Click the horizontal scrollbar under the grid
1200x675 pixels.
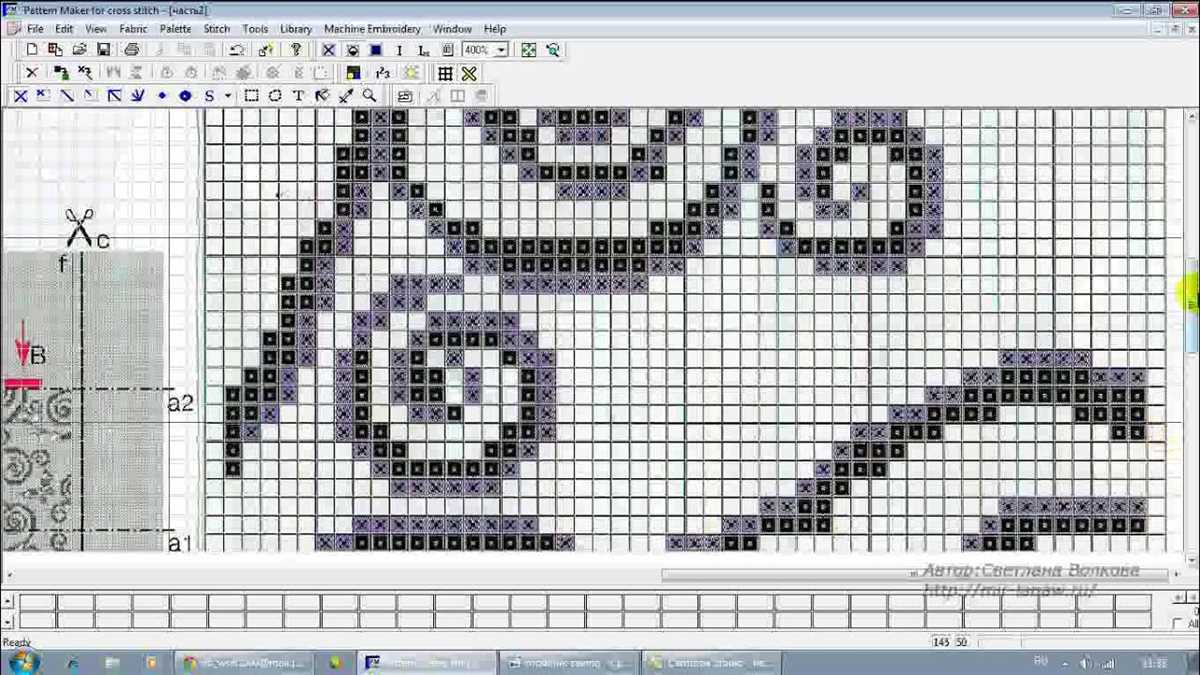coord(913,575)
